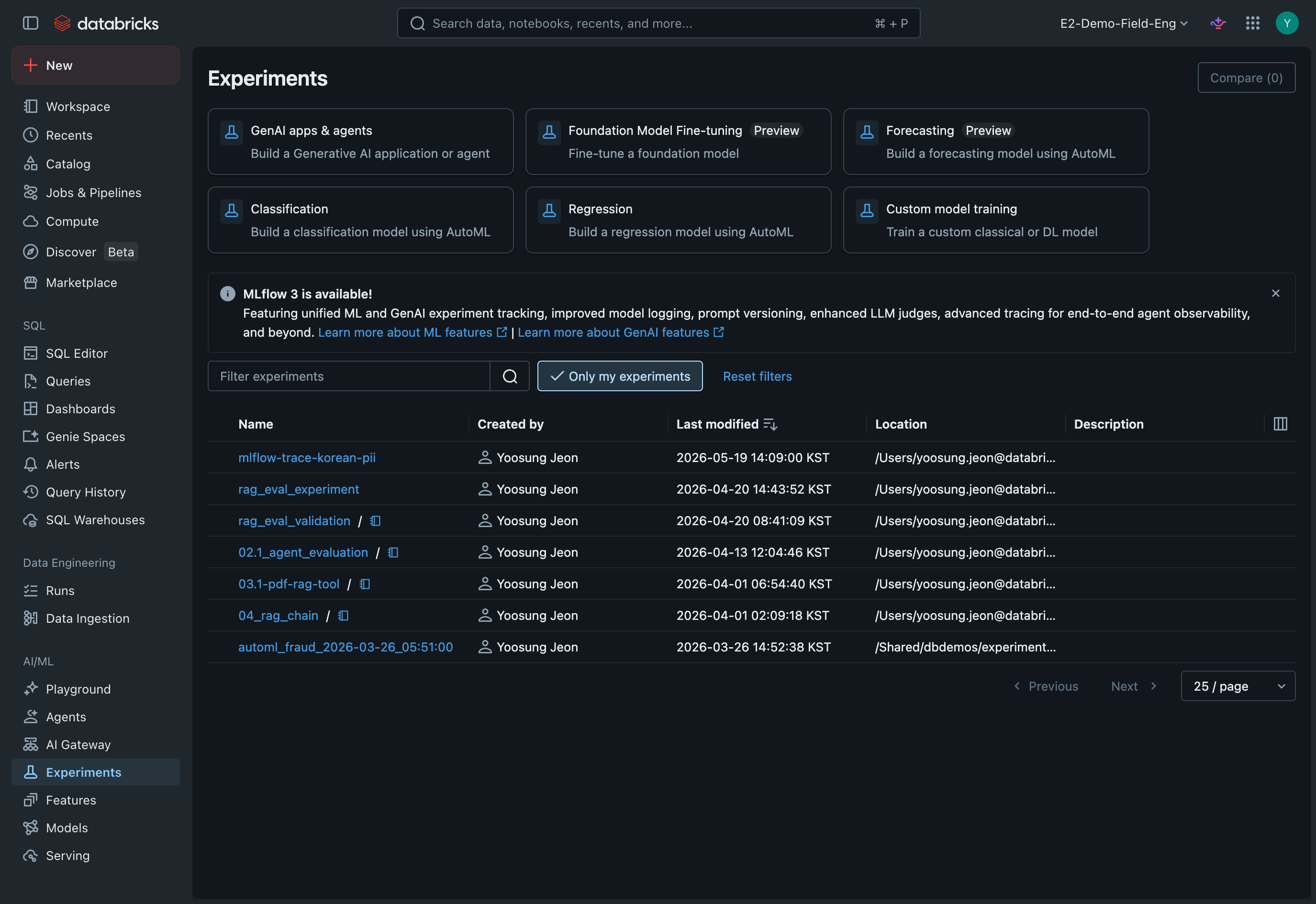This screenshot has height=904, width=1316.
Task: Click the search submit magnifier icon
Action: (510, 376)
